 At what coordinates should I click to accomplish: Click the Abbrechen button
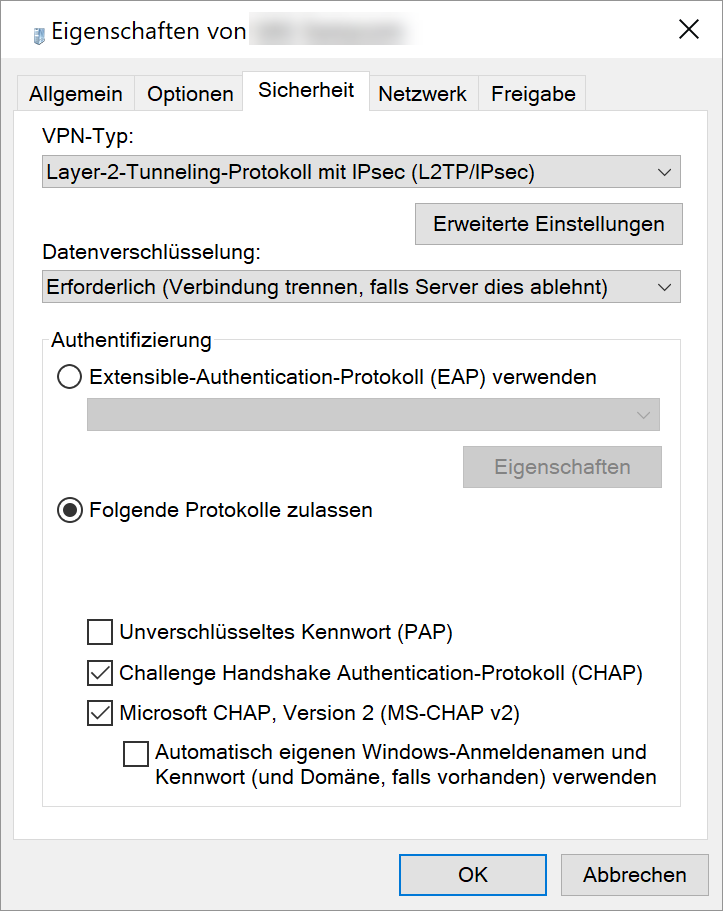[x=635, y=875]
